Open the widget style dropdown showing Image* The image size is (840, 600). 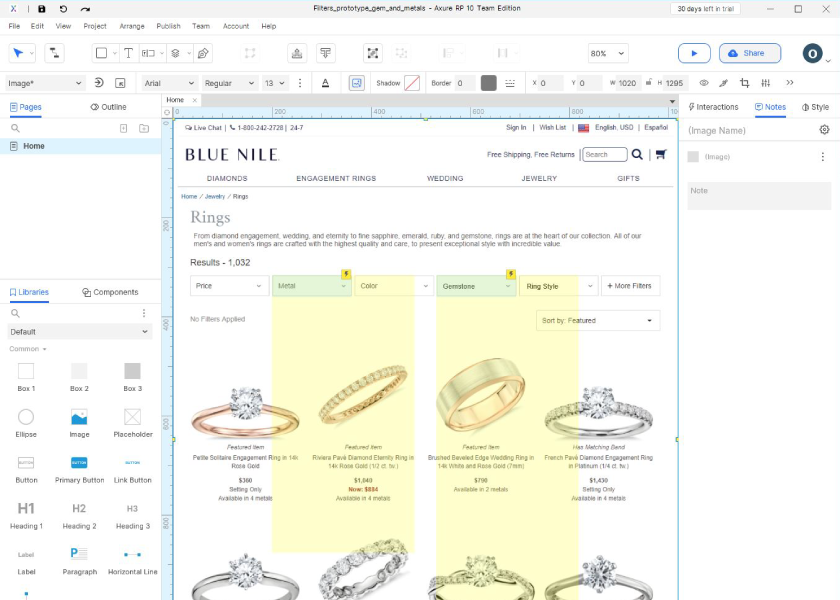tap(44, 83)
